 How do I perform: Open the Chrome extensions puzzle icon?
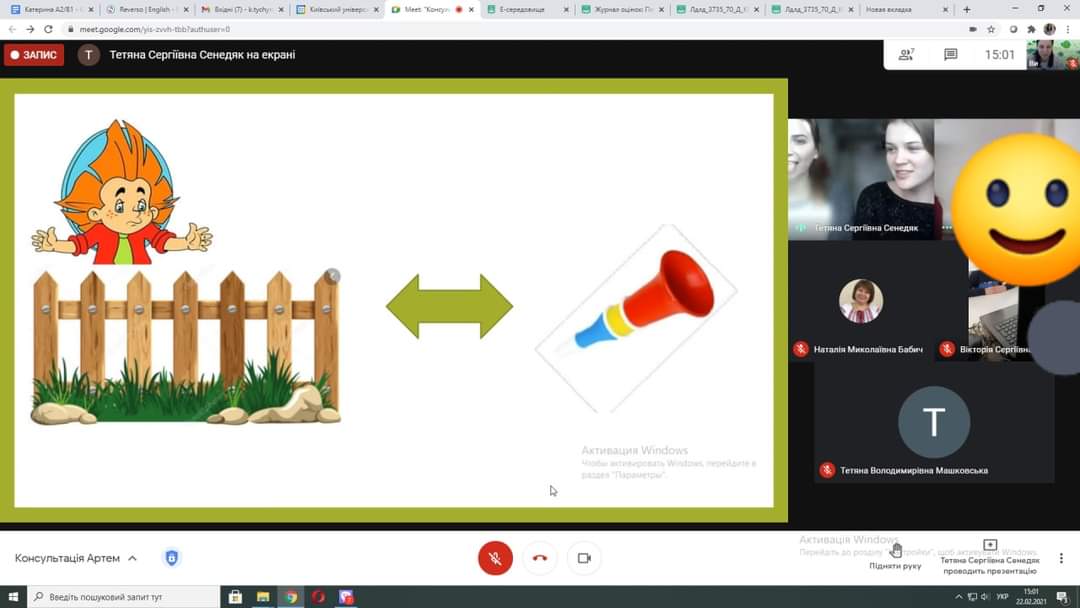point(1031,30)
